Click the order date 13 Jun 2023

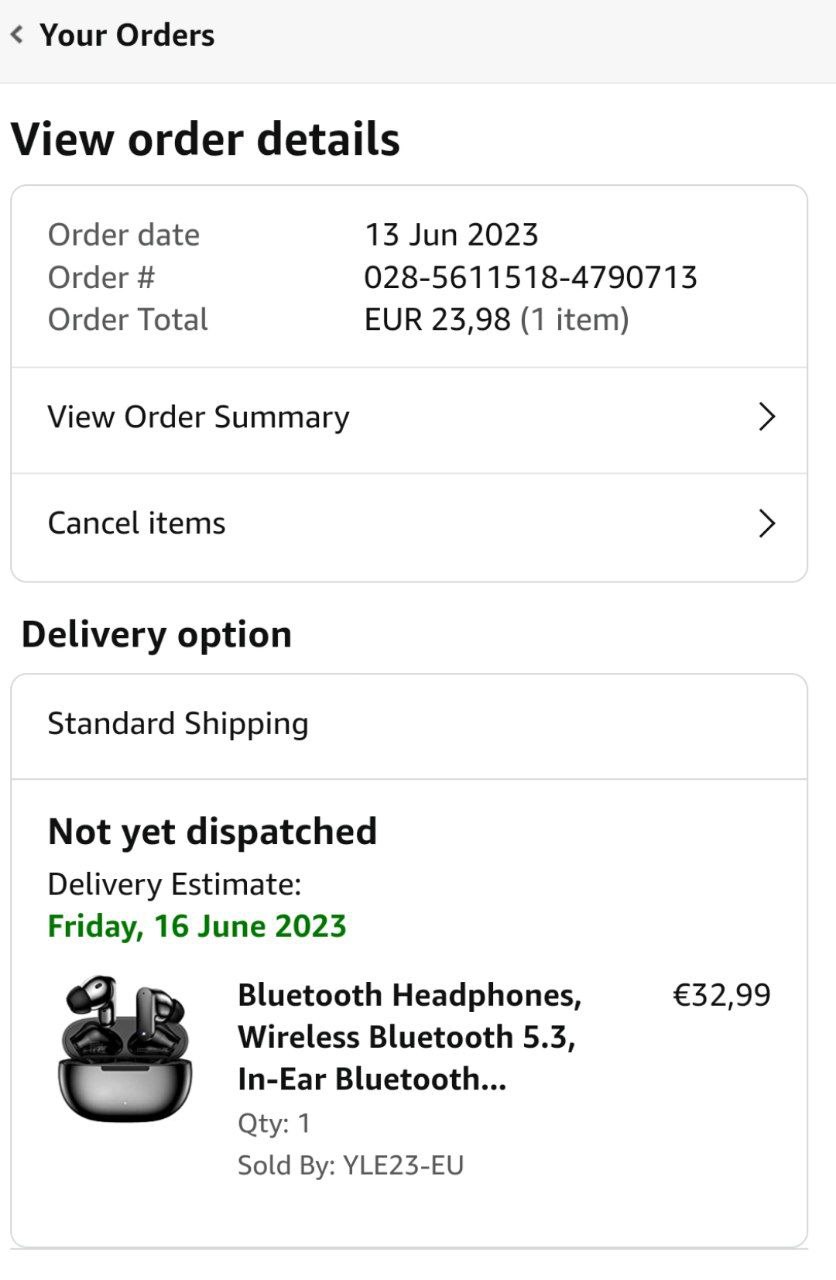tap(451, 235)
